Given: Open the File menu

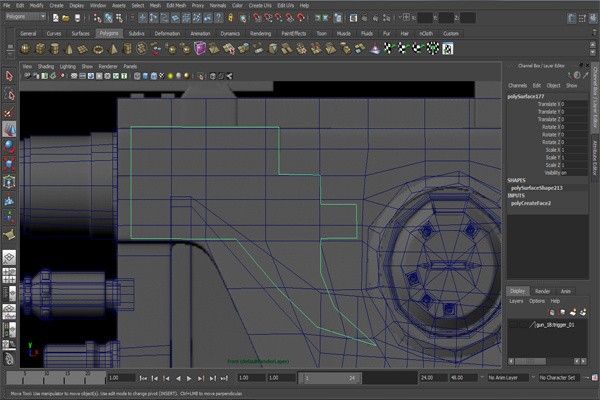Looking at the screenshot, I should point(7,5).
